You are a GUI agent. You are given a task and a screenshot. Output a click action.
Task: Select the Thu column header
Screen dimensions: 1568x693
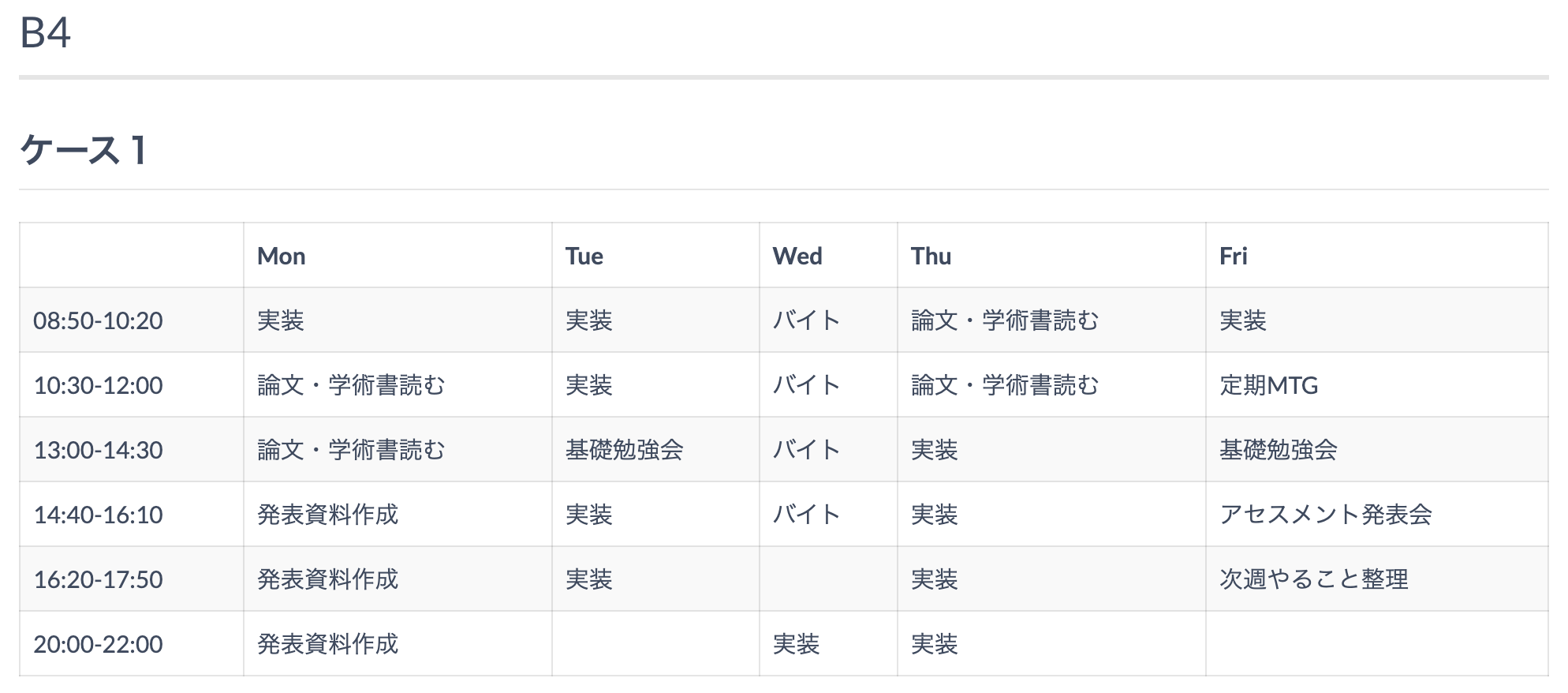tap(1051, 256)
